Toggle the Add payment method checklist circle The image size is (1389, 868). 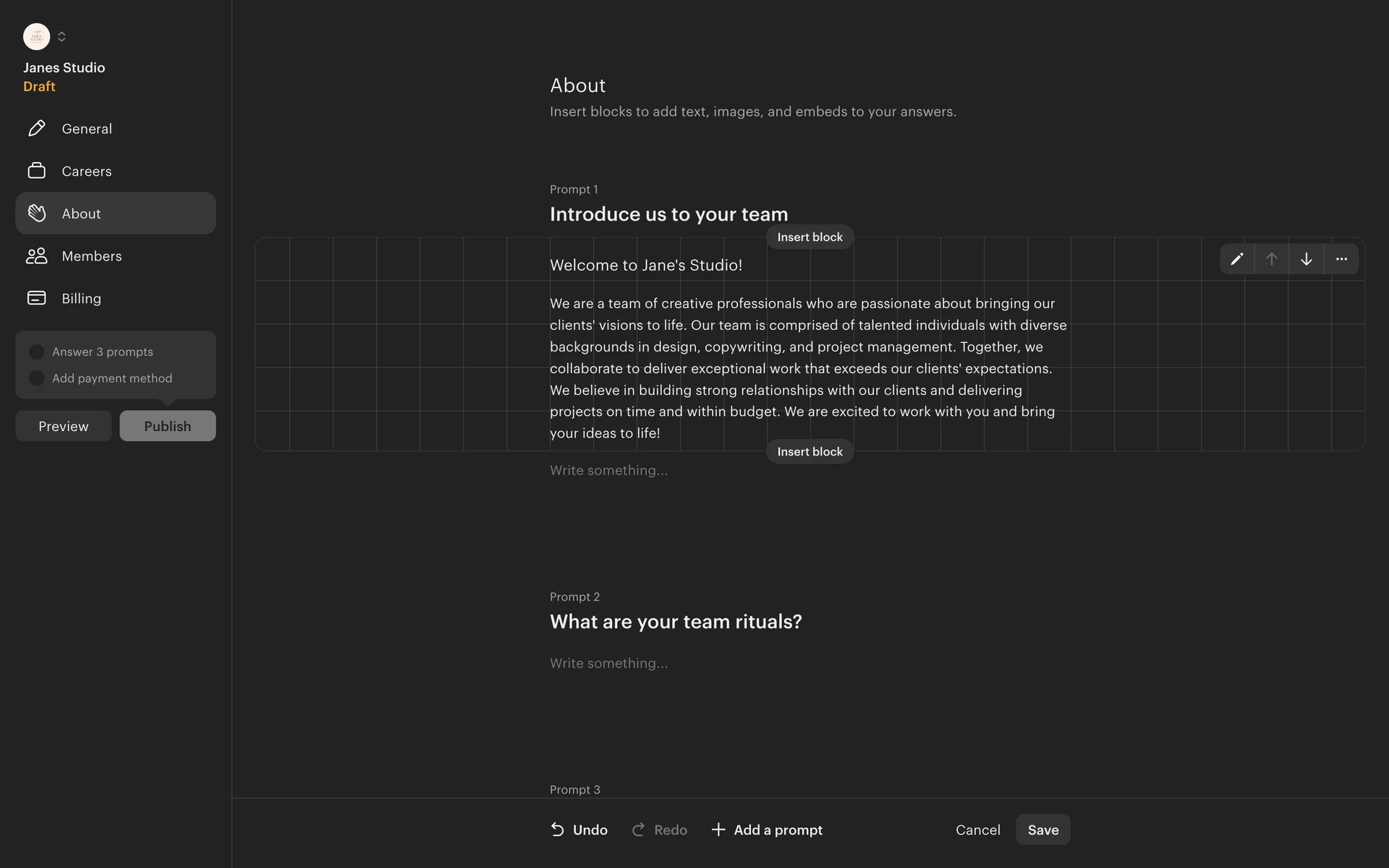pos(36,378)
